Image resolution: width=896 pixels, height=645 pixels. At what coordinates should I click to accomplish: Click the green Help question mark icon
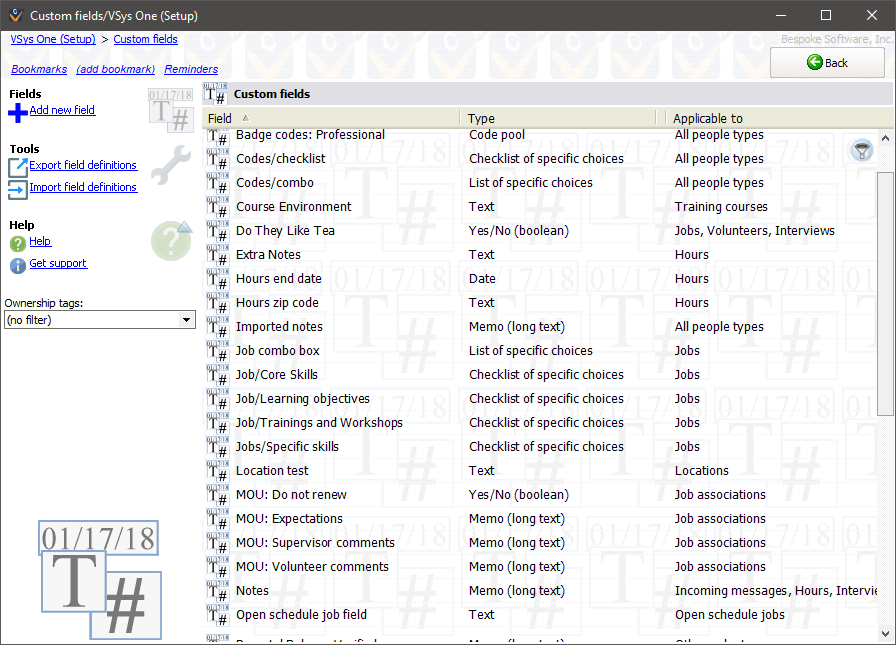(x=17, y=243)
